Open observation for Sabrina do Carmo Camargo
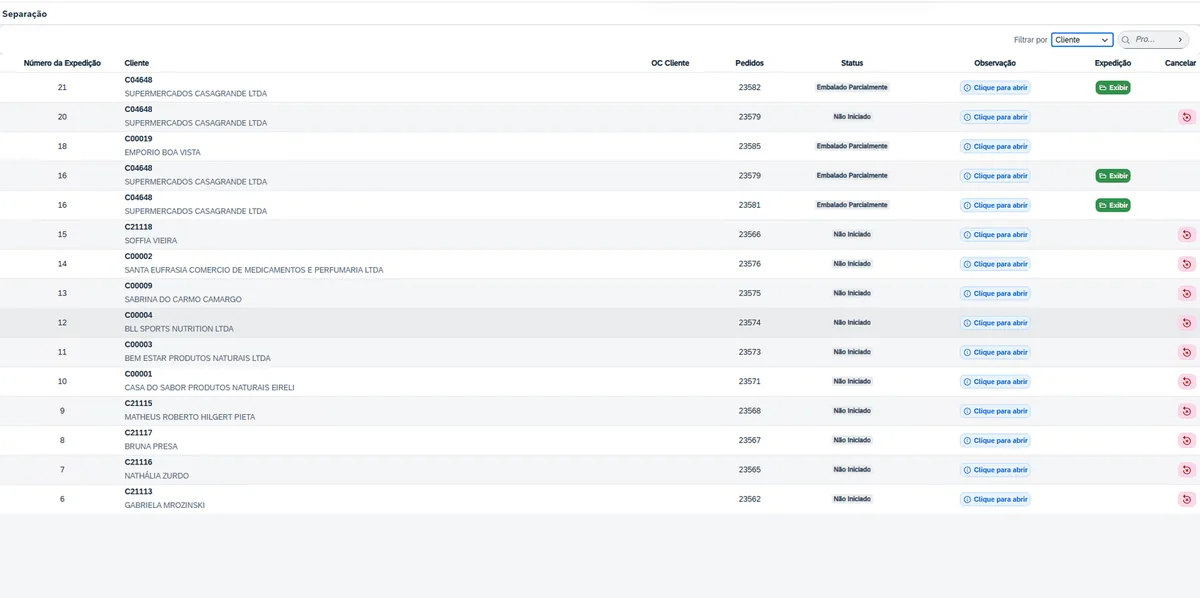 pyautogui.click(x=995, y=294)
